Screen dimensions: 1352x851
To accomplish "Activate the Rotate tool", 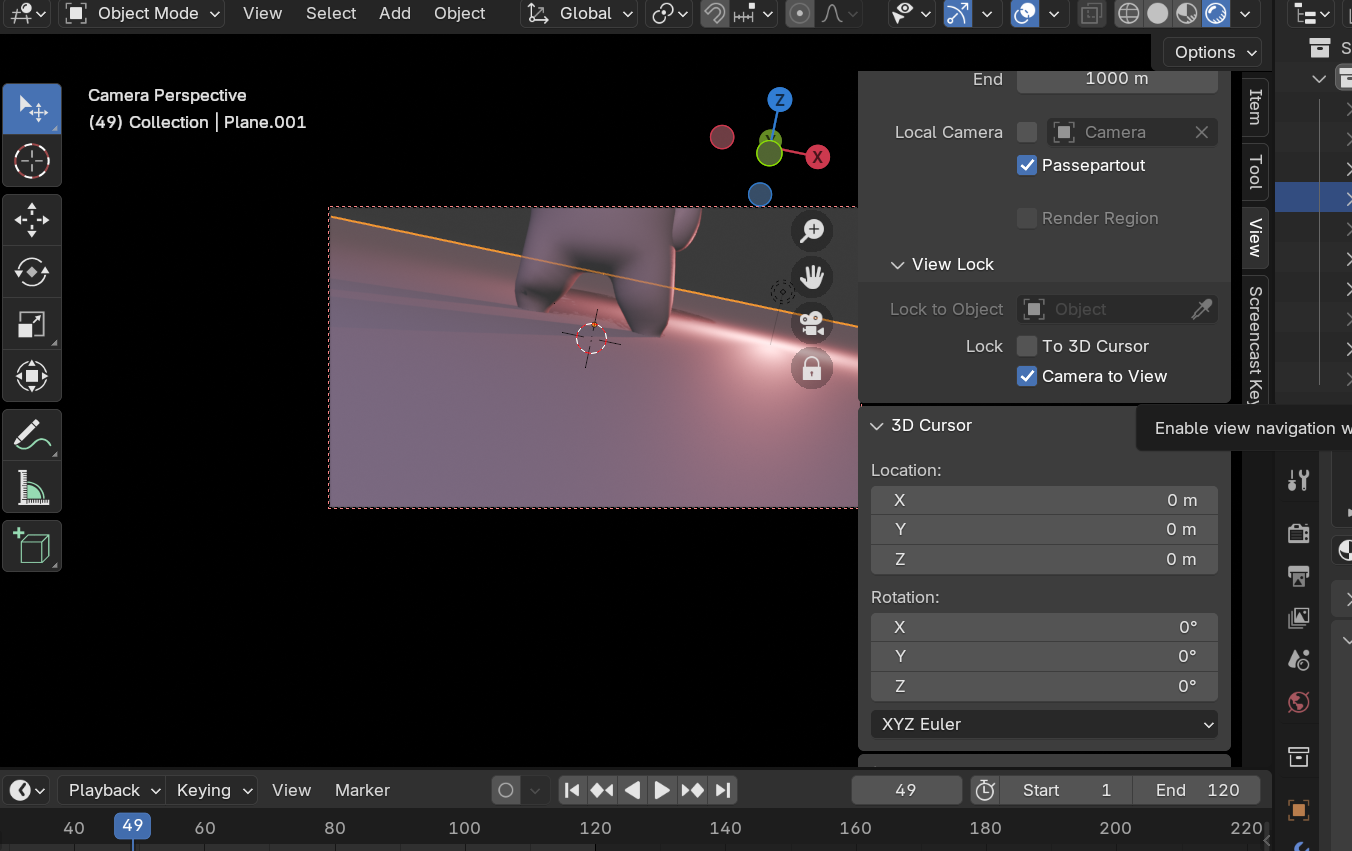I will coord(32,272).
